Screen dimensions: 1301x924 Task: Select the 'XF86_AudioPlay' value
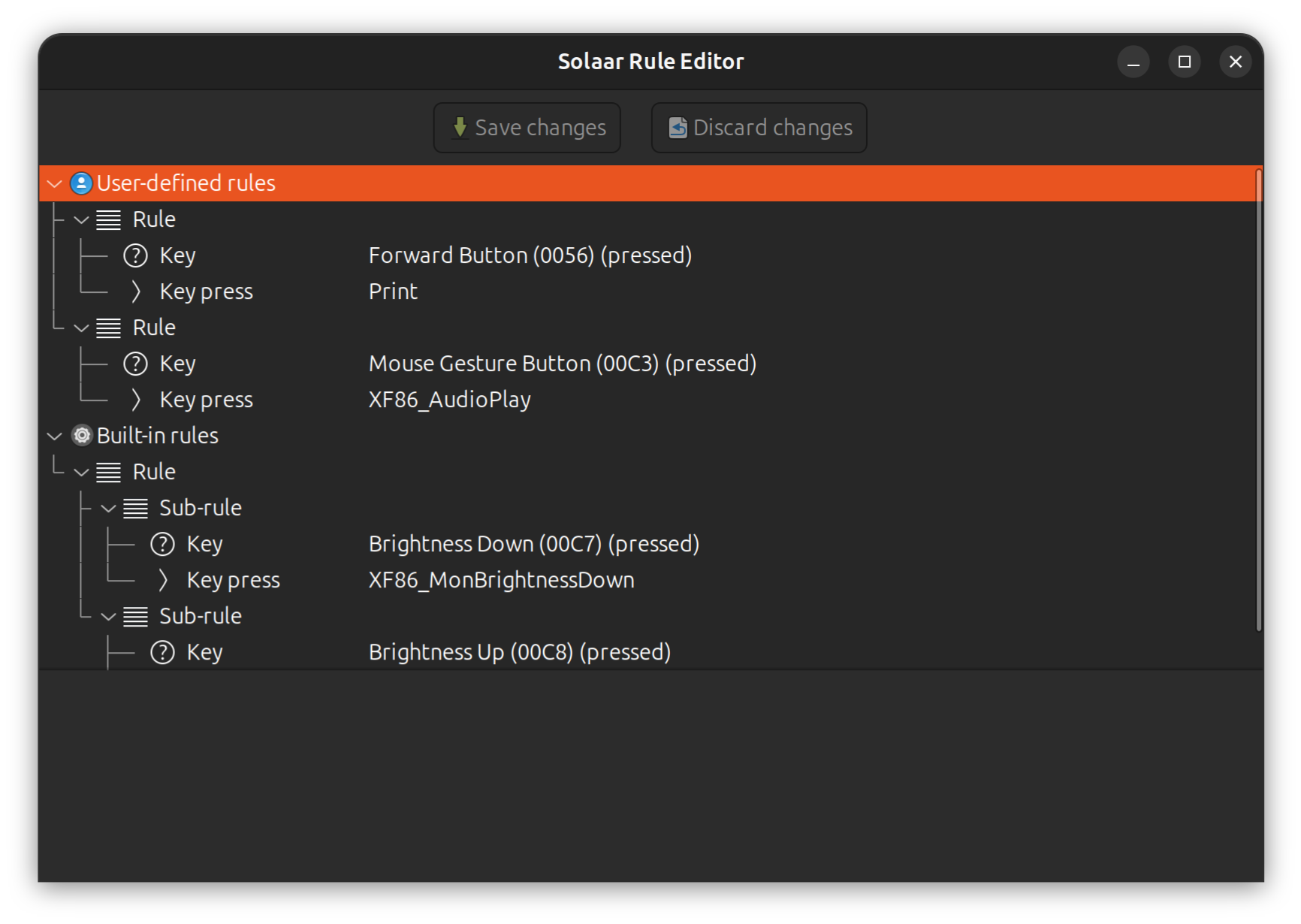point(450,400)
